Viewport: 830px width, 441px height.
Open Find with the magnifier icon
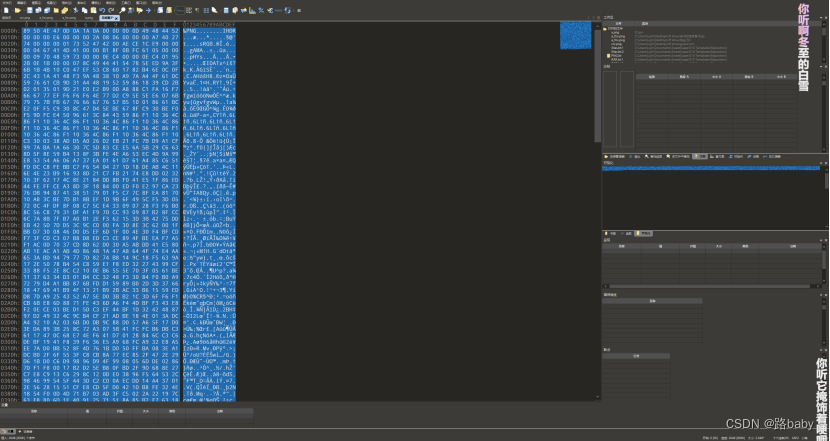[x=122, y=10]
